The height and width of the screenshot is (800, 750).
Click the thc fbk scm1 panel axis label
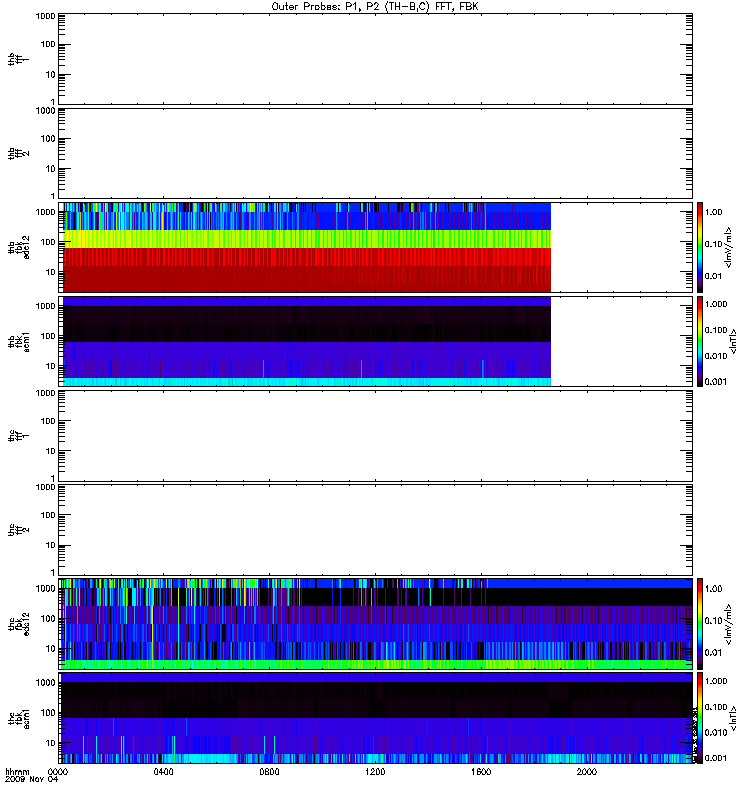[x=19, y=718]
